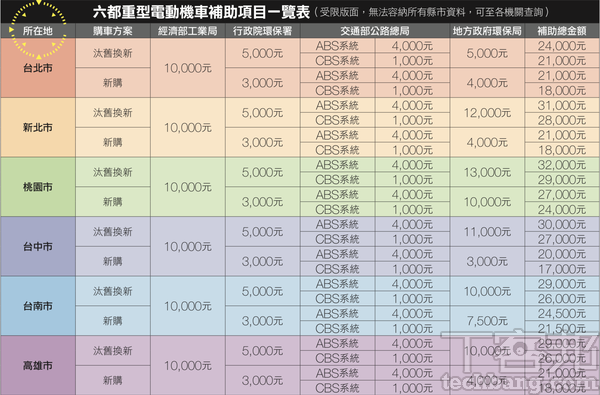Select the total amount 28,000元

pyautogui.click(x=562, y=120)
